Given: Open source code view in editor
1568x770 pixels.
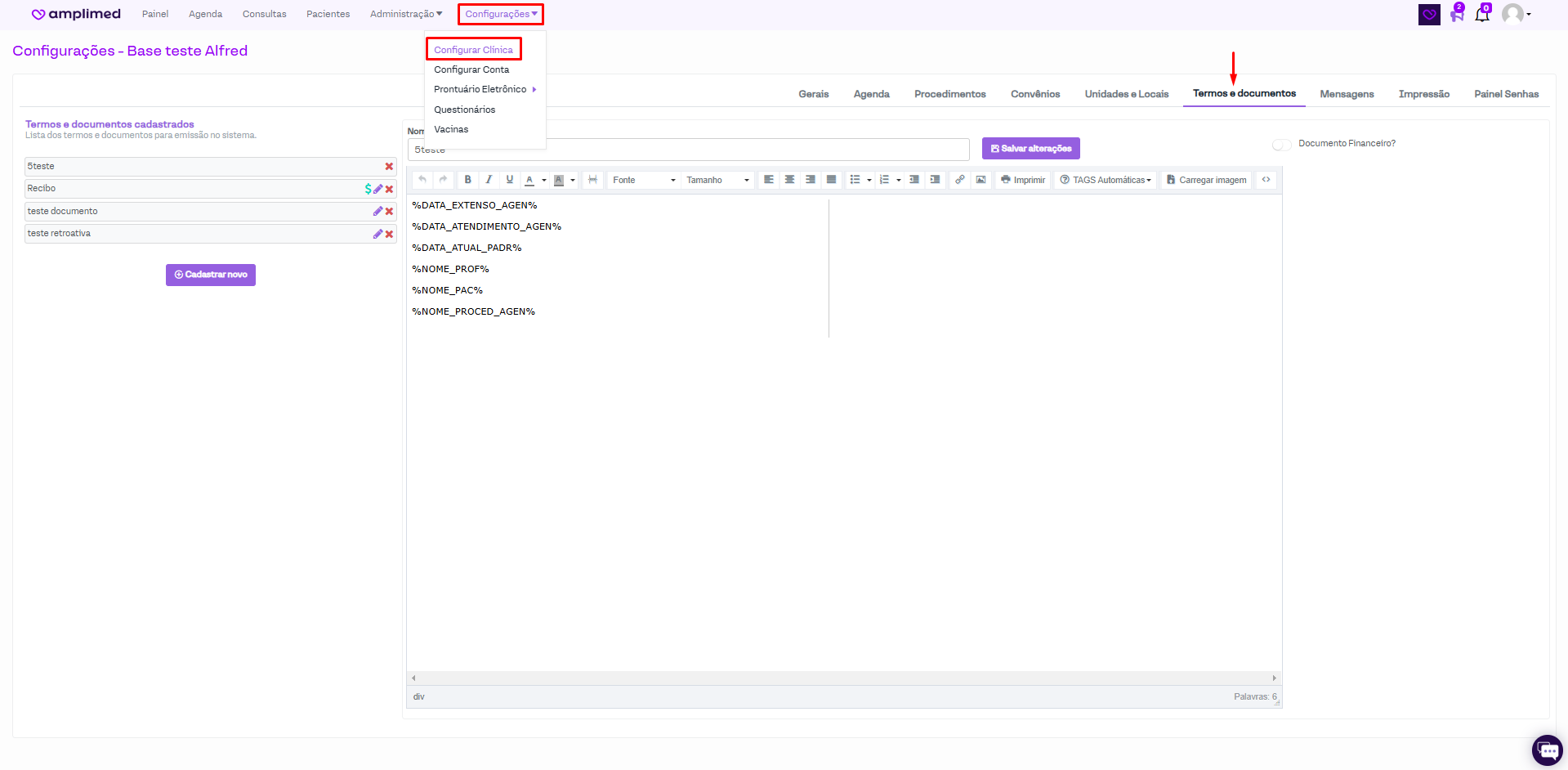Looking at the screenshot, I should tap(1266, 180).
